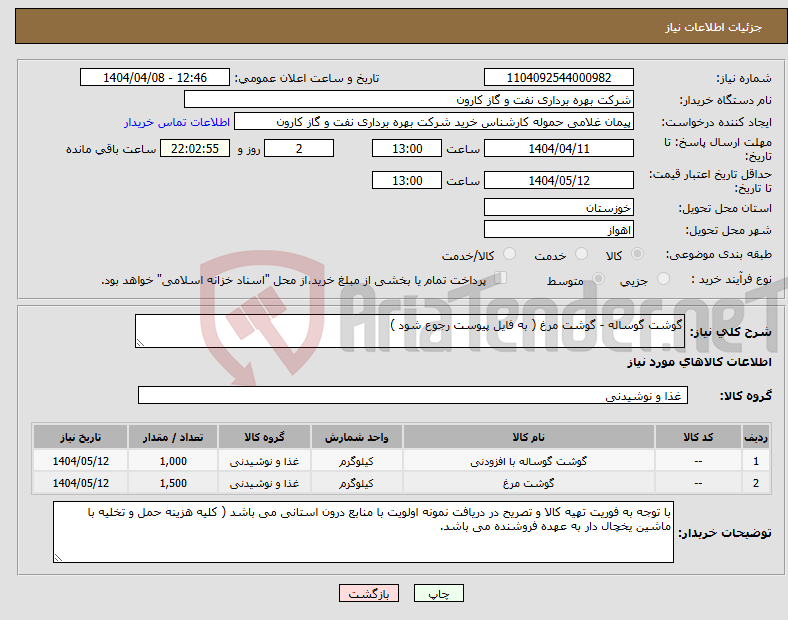The width and height of the screenshot is (788, 620).
Task: Click the نام کالا column header
Action: (529, 437)
